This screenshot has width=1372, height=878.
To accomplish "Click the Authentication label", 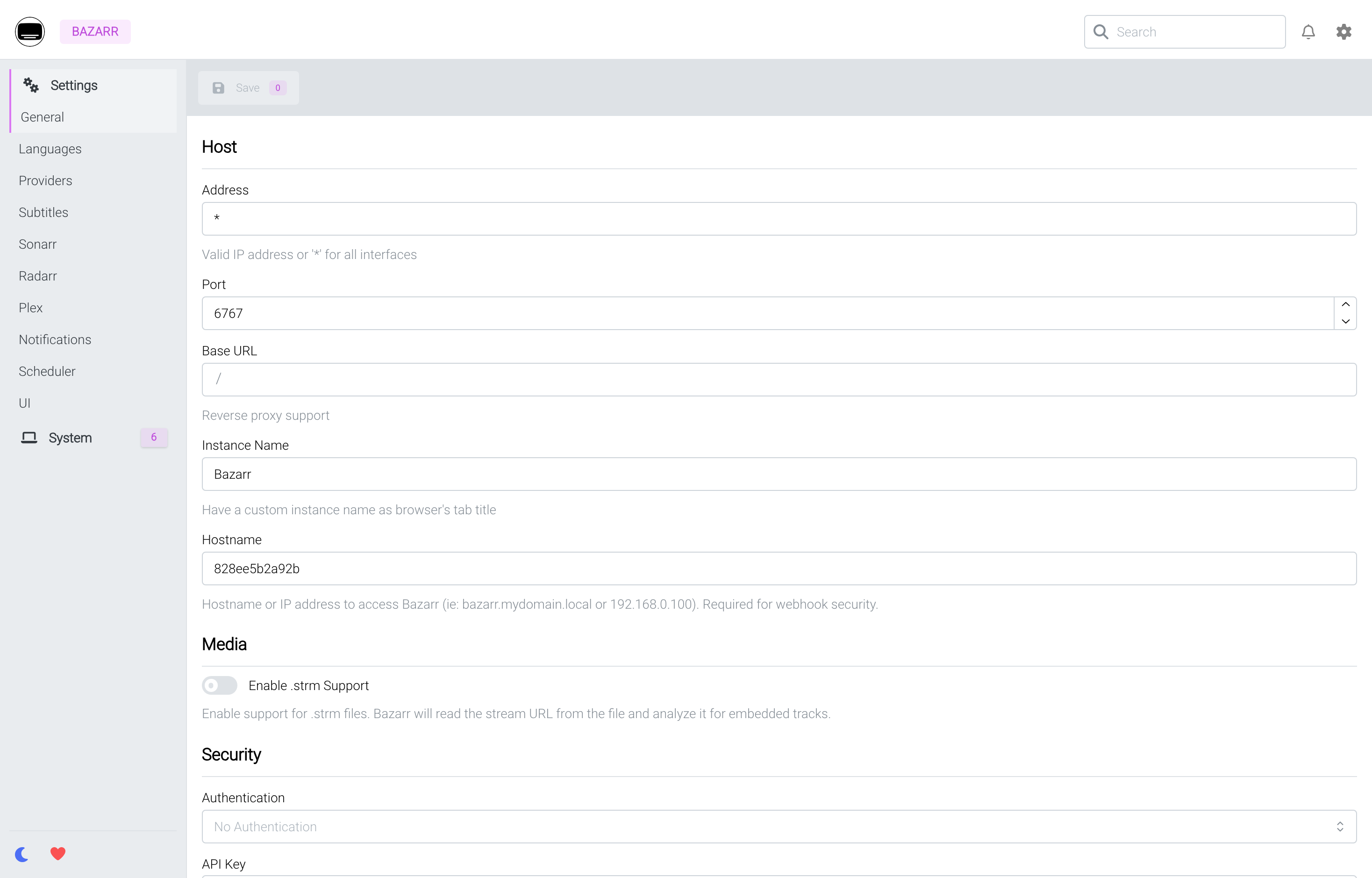I will [243, 798].
